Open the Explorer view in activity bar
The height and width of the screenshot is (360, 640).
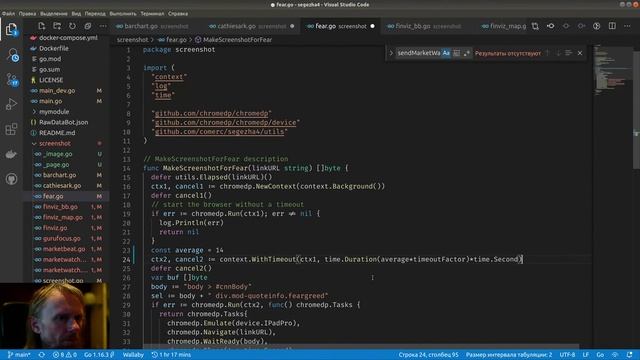click(11, 29)
